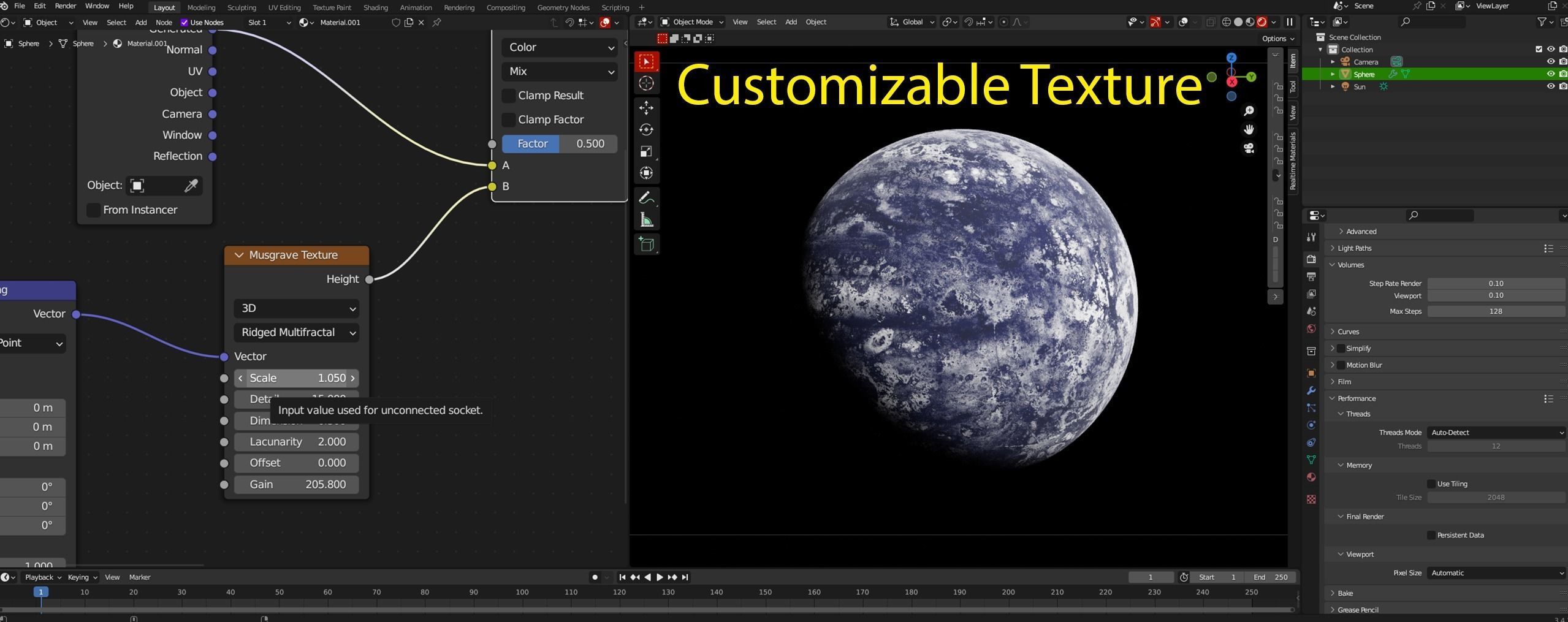
Task: Open the Material properties tab
Action: [x=1311, y=477]
